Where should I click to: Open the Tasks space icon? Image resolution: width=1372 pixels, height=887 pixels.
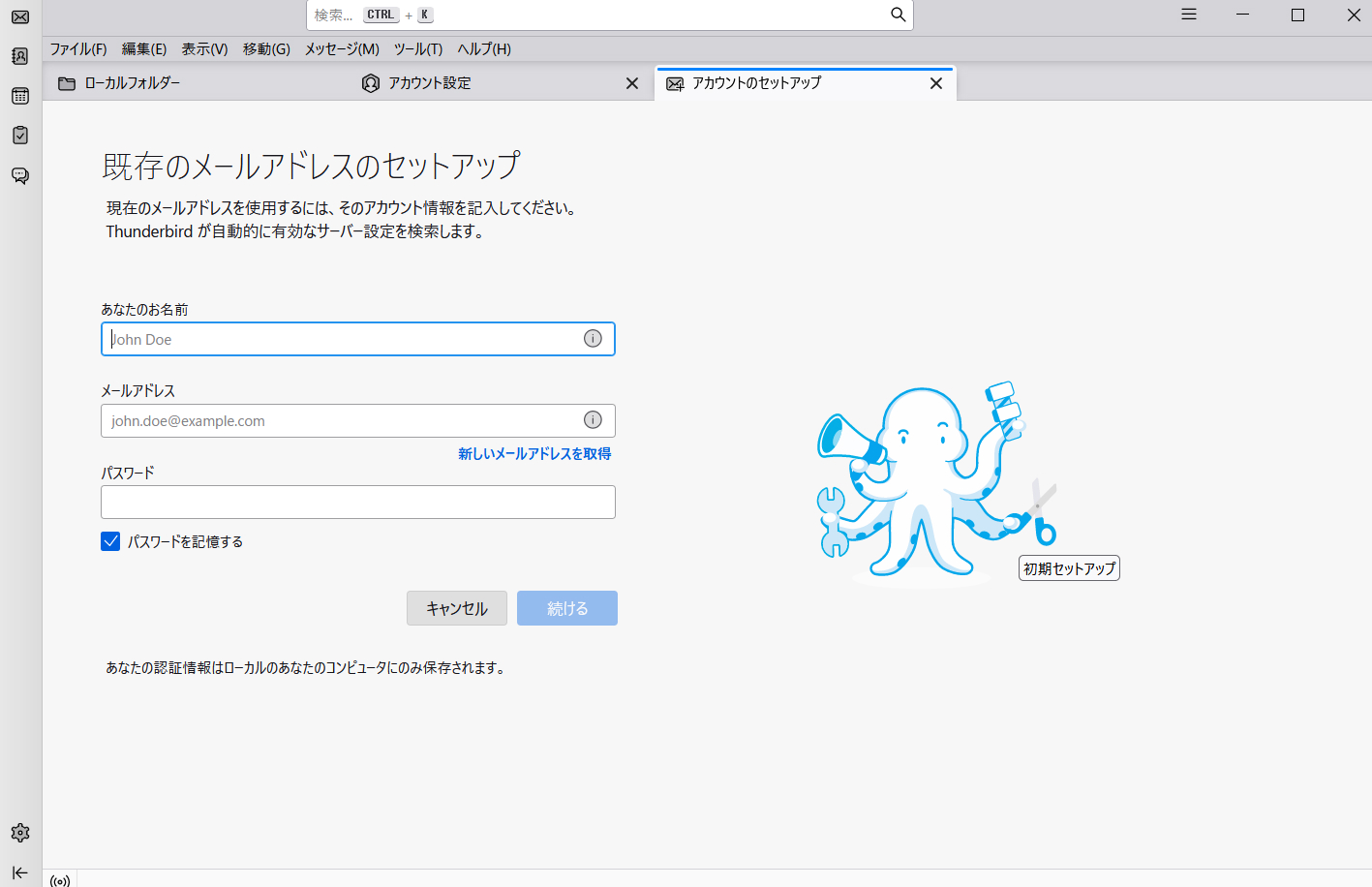[x=20, y=136]
